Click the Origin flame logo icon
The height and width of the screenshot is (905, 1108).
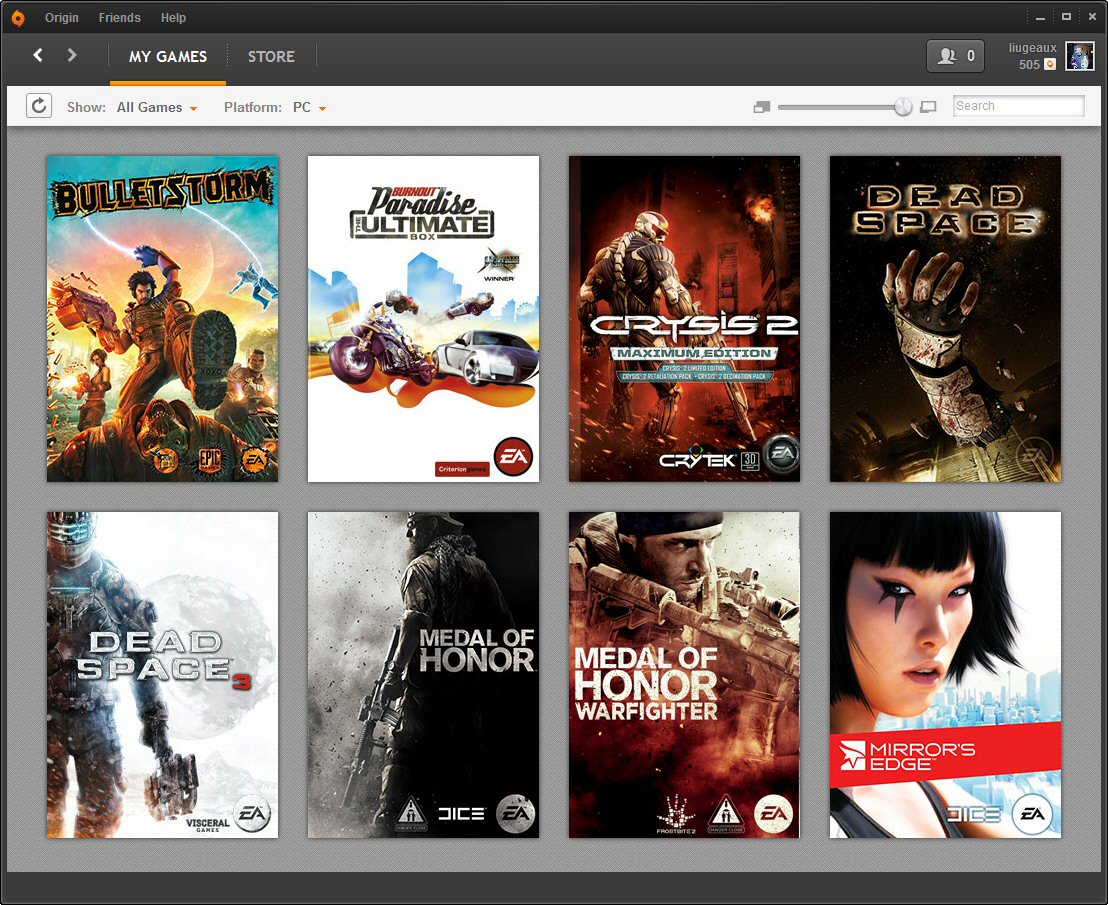point(18,17)
